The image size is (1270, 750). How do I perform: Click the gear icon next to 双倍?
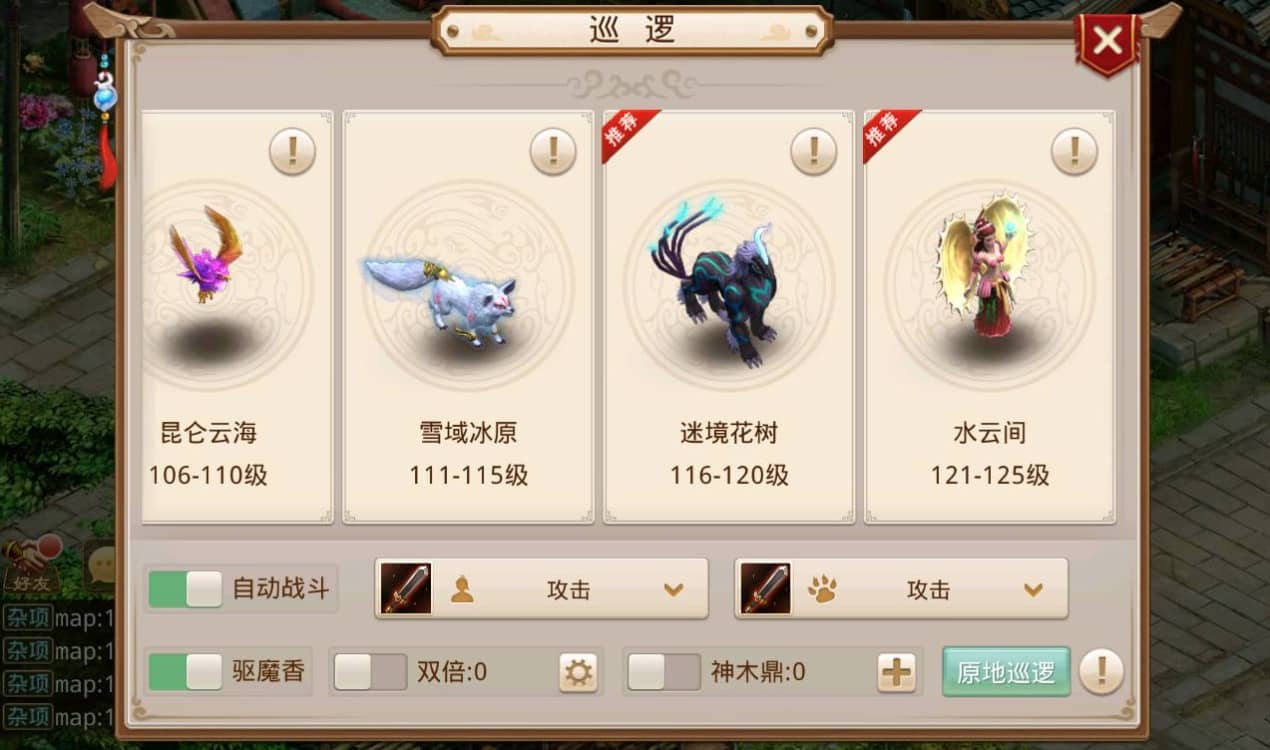point(577,672)
